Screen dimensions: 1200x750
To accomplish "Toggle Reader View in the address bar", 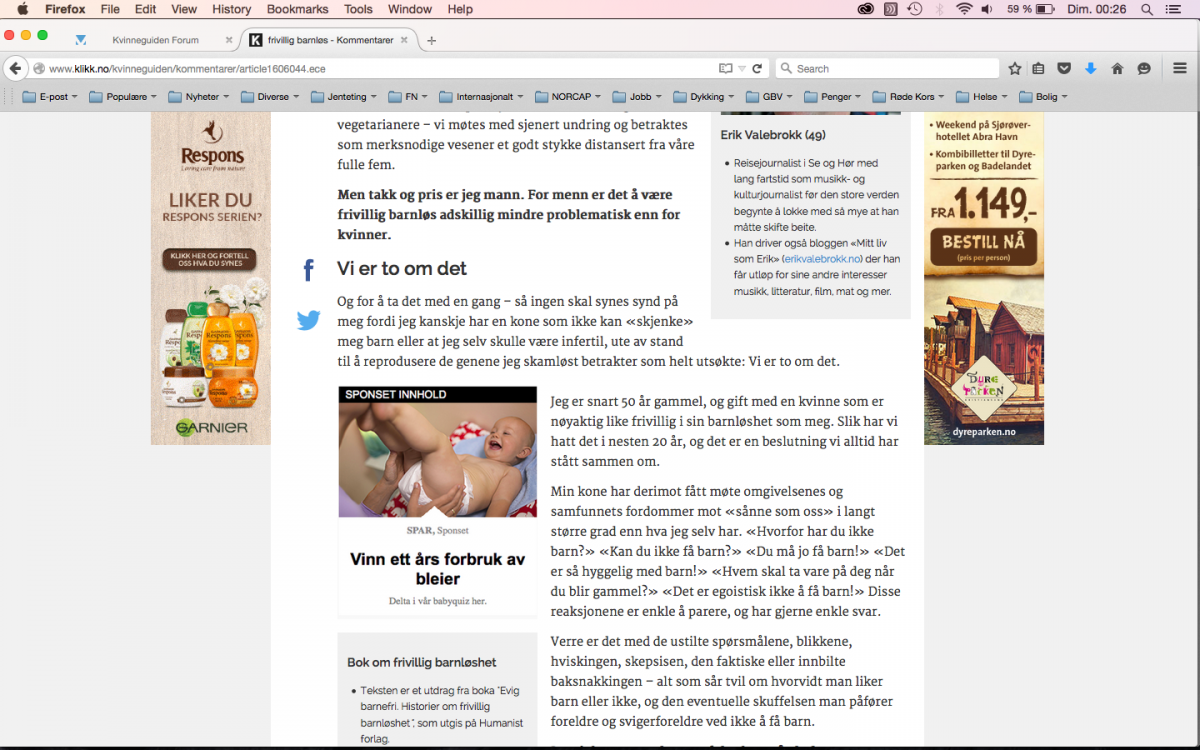I will point(725,68).
